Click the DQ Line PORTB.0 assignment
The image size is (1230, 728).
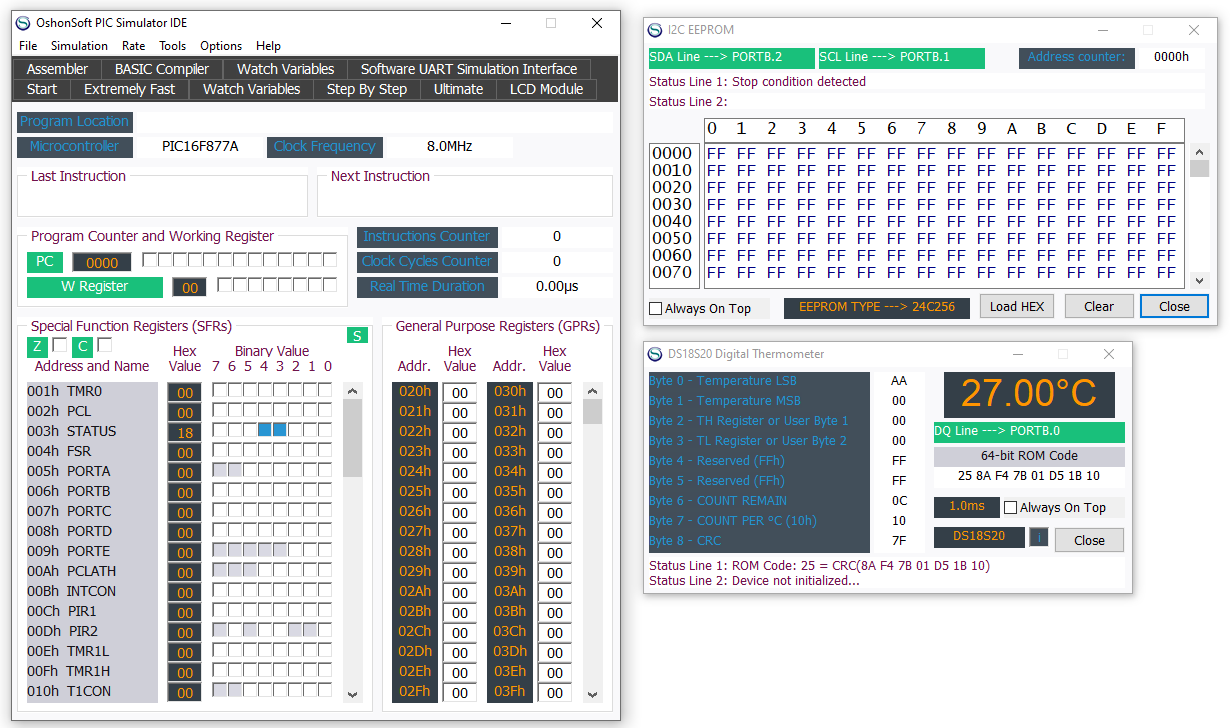click(x=1029, y=432)
